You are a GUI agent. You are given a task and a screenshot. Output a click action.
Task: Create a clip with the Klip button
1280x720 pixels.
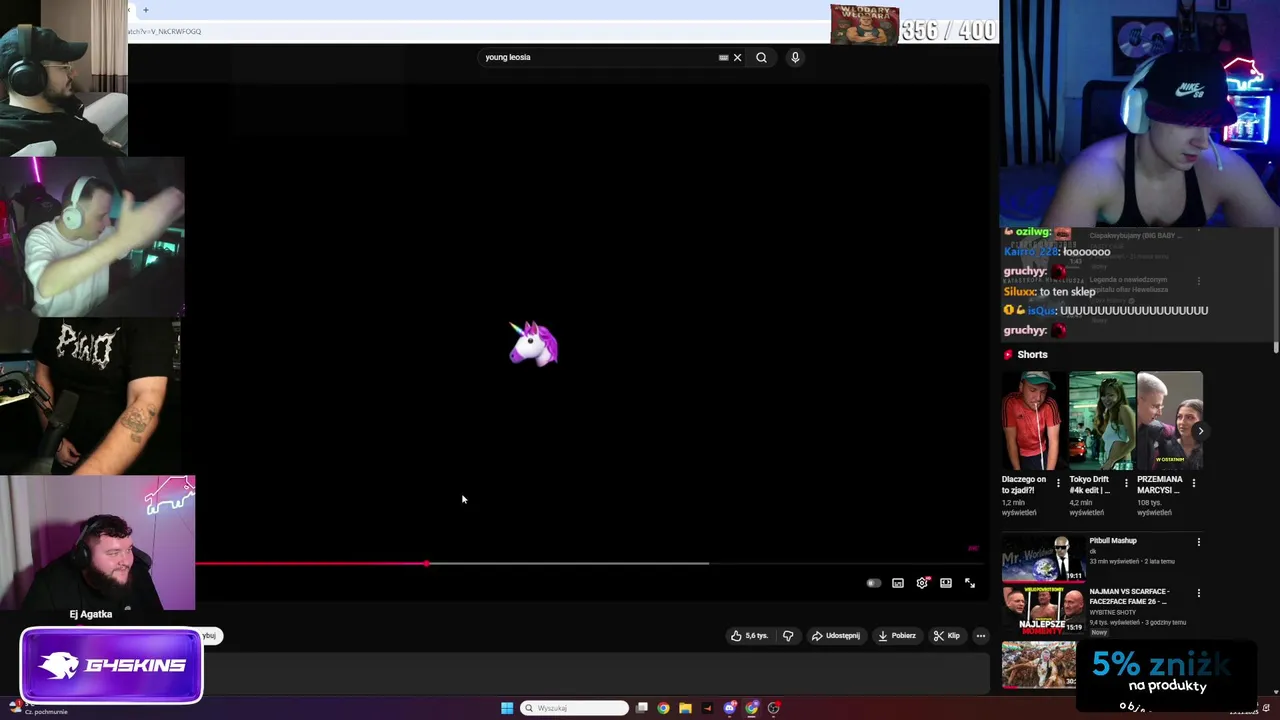tap(947, 636)
